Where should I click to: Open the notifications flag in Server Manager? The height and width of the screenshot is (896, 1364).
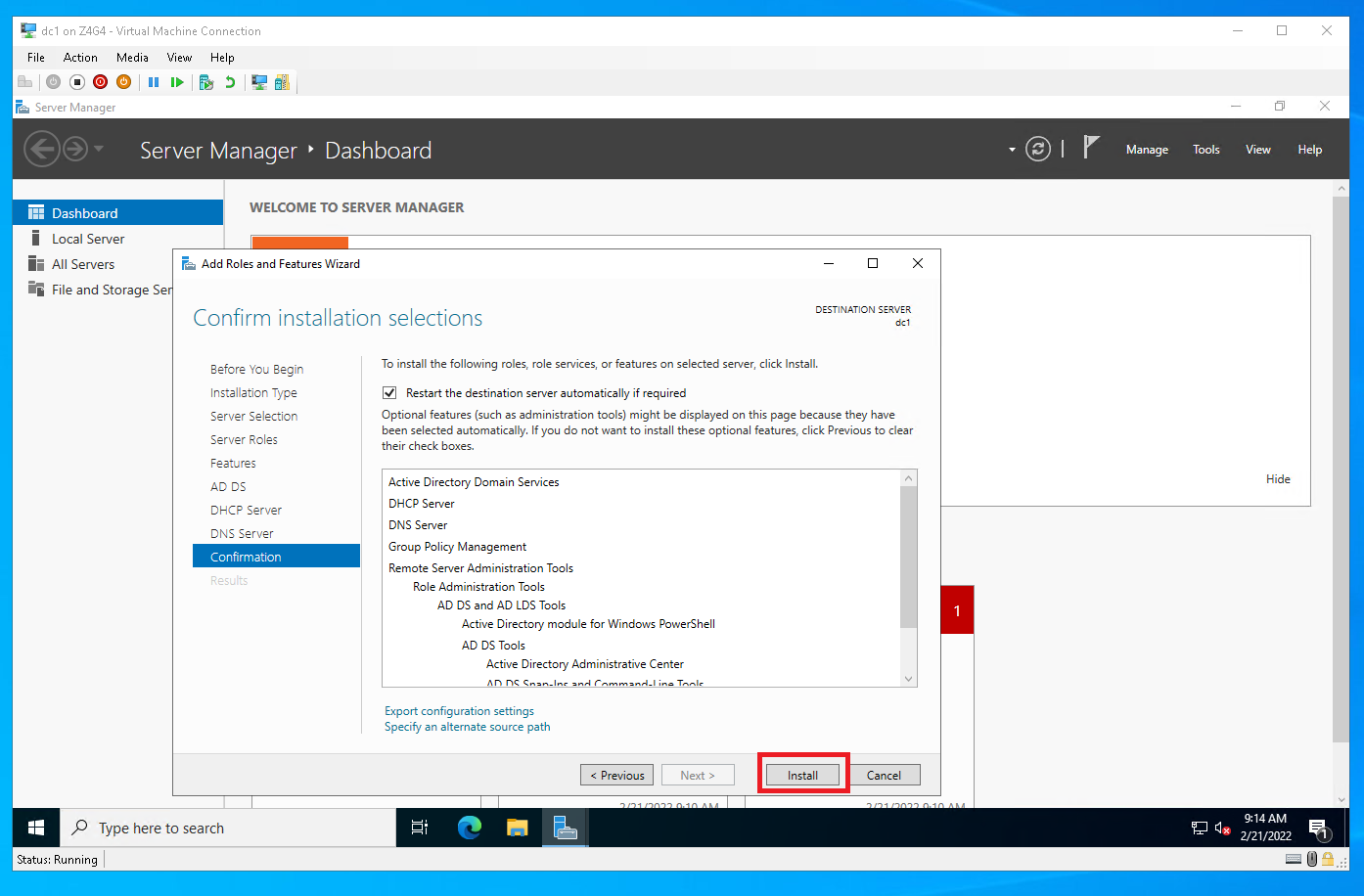click(1091, 148)
